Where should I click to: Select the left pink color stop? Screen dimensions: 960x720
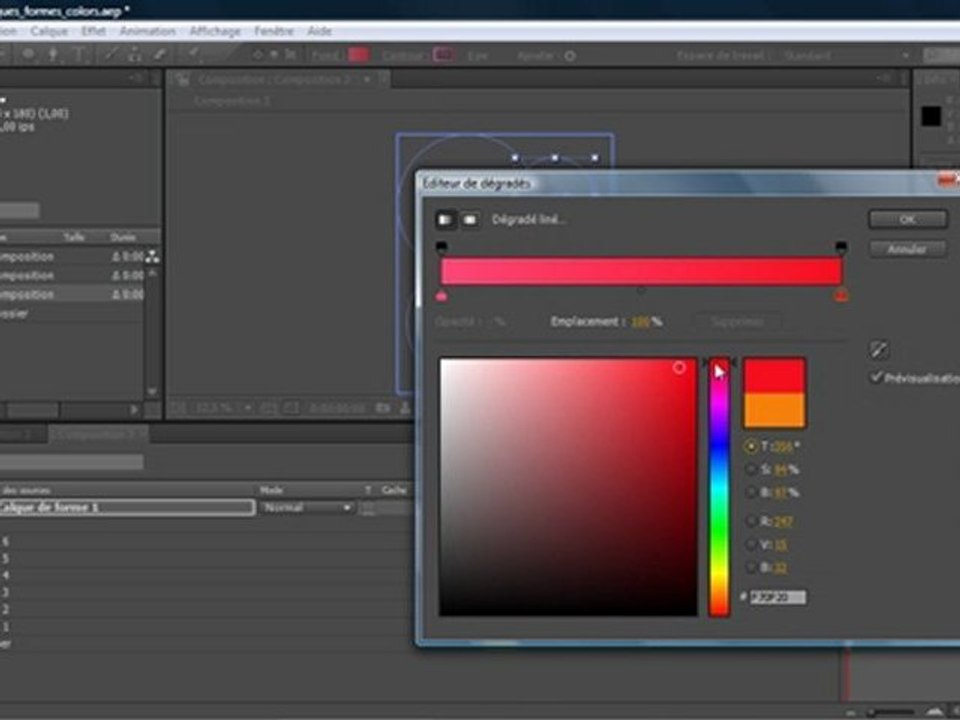click(441, 296)
